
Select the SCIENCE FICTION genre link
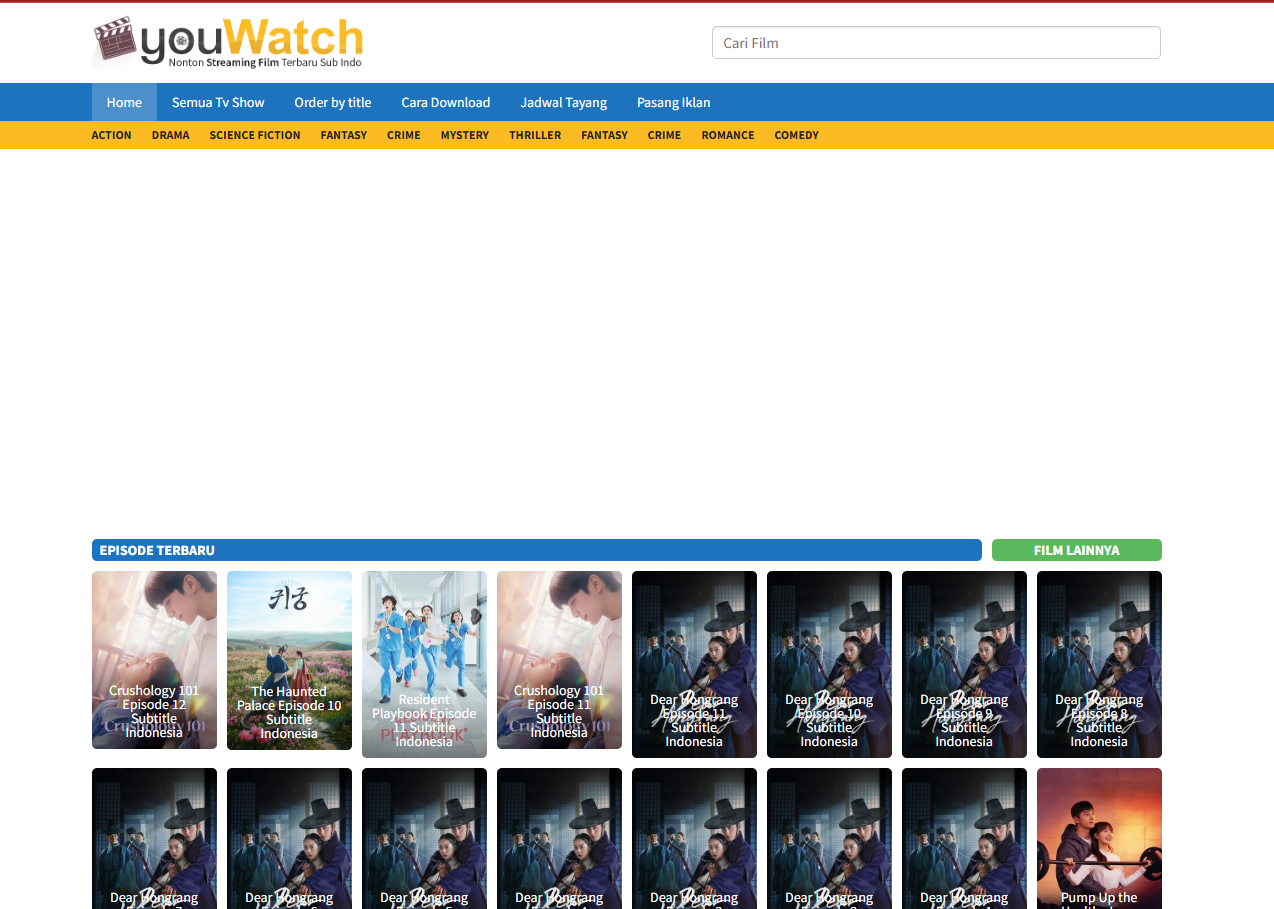click(255, 135)
